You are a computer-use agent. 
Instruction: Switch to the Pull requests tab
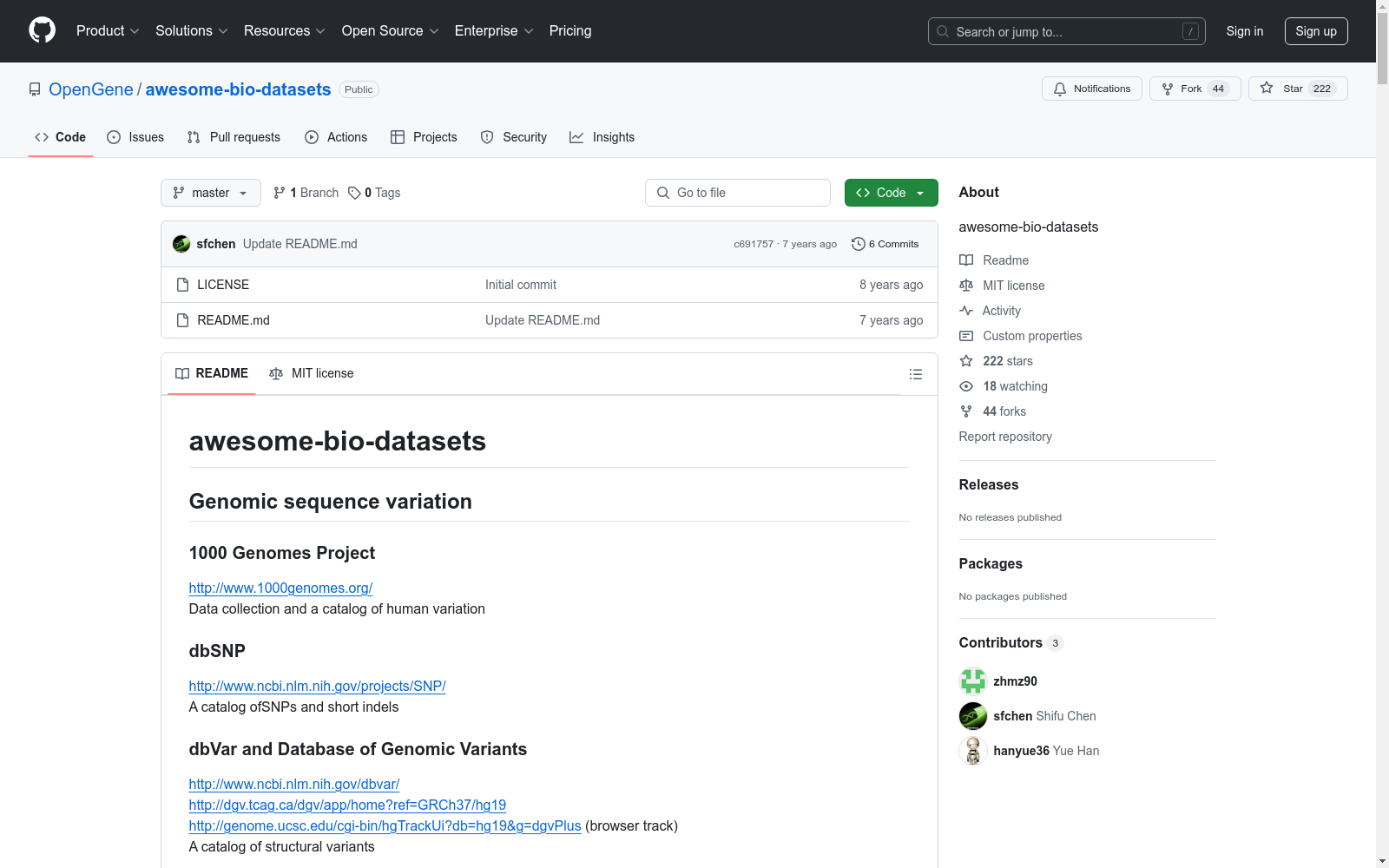coord(234,137)
